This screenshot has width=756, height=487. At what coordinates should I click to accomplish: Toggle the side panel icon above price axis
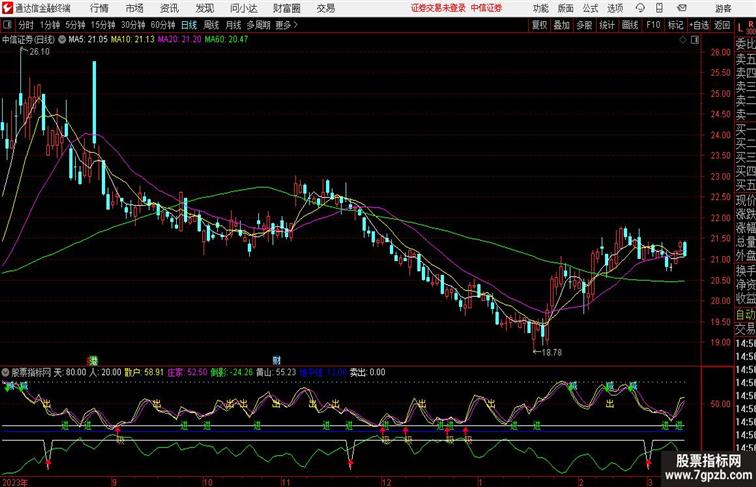(695, 40)
